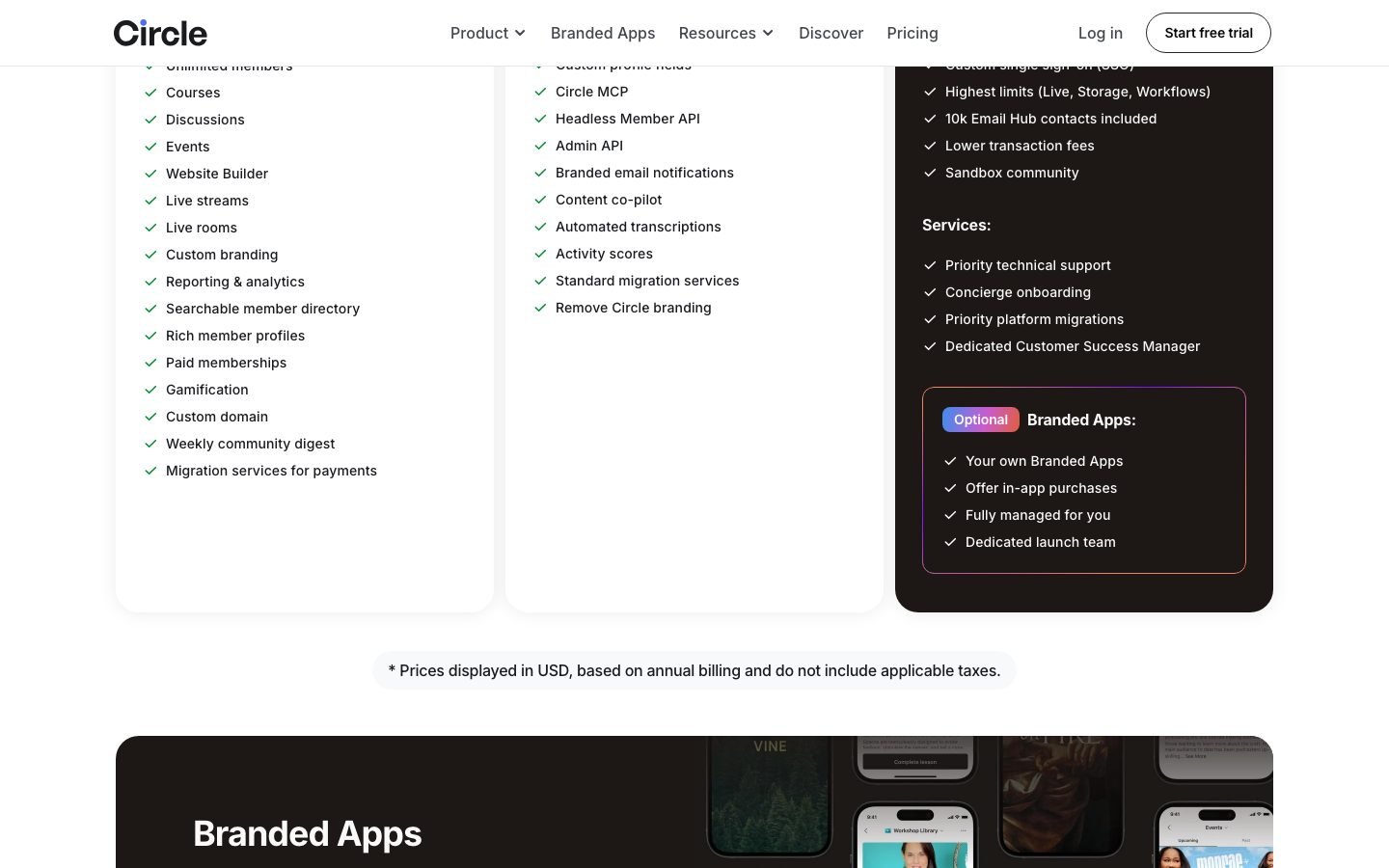Viewport: 1389px width, 868px height.
Task: Expand the Product menu chevron
Action: [520, 33]
